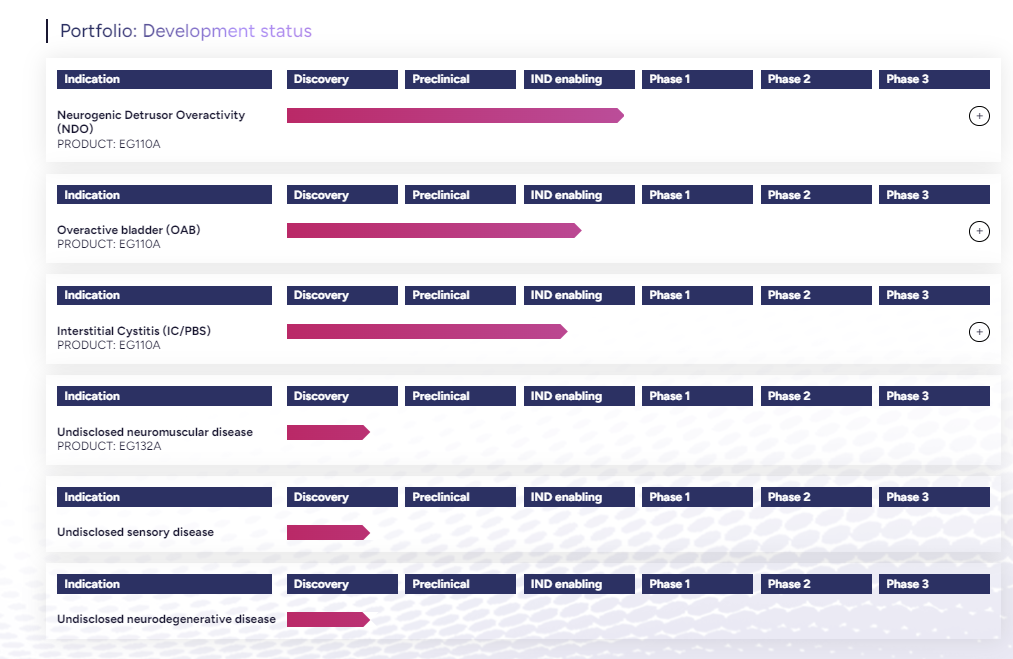
Task: Click the Phase 3 header in first row
Action: (x=934, y=79)
